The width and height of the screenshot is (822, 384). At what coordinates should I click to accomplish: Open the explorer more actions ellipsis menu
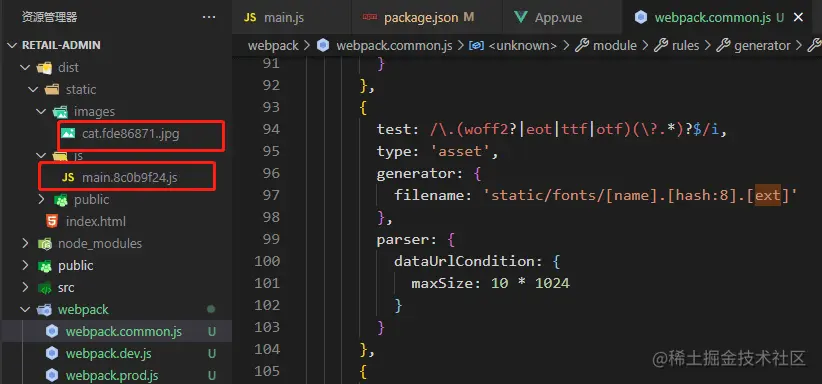[x=209, y=17]
